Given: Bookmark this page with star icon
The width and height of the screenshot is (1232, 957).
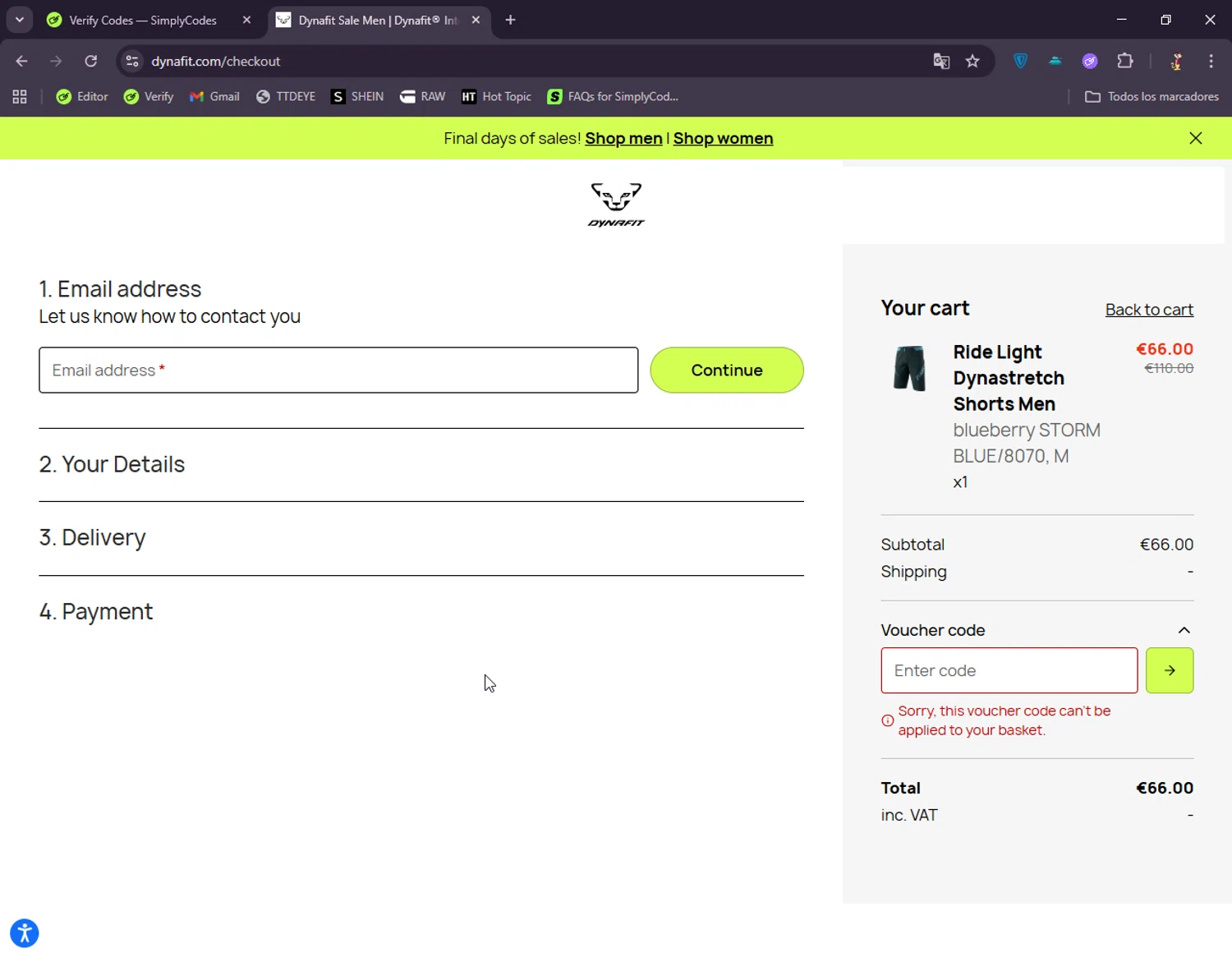Looking at the screenshot, I should point(972,61).
